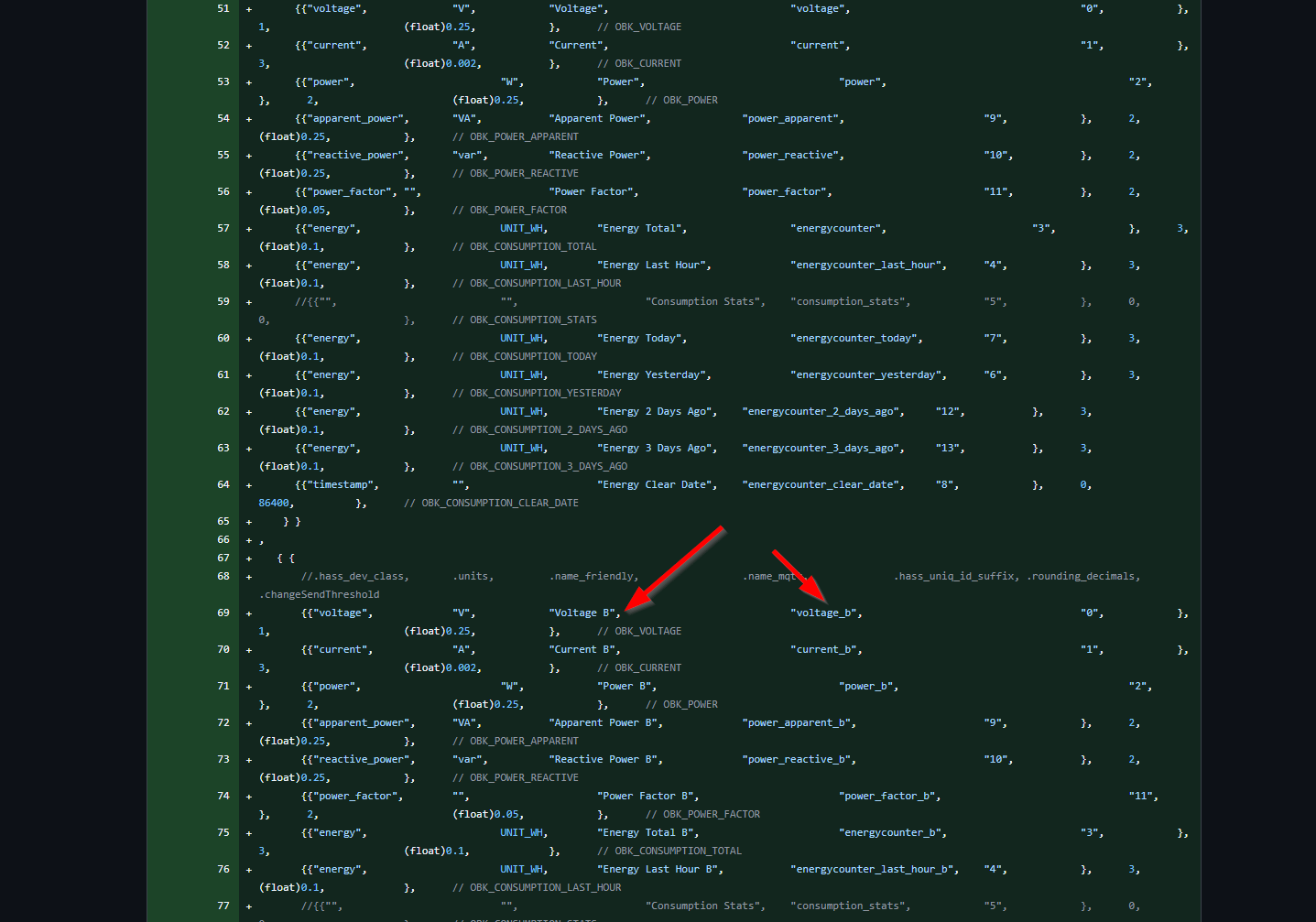Screen dimensions: 1316x922
Task: Click the "Apparent Power" string on line 54
Action: coord(597,118)
